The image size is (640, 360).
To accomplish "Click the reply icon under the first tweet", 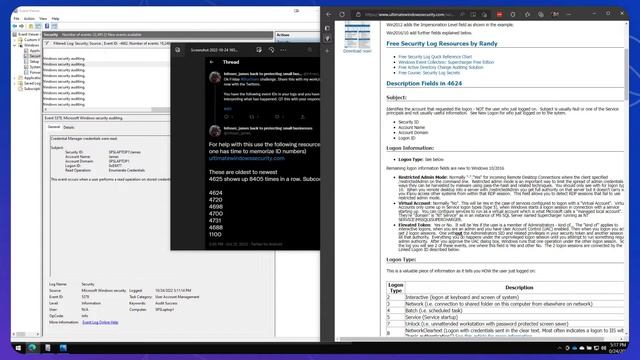I will (227, 117).
